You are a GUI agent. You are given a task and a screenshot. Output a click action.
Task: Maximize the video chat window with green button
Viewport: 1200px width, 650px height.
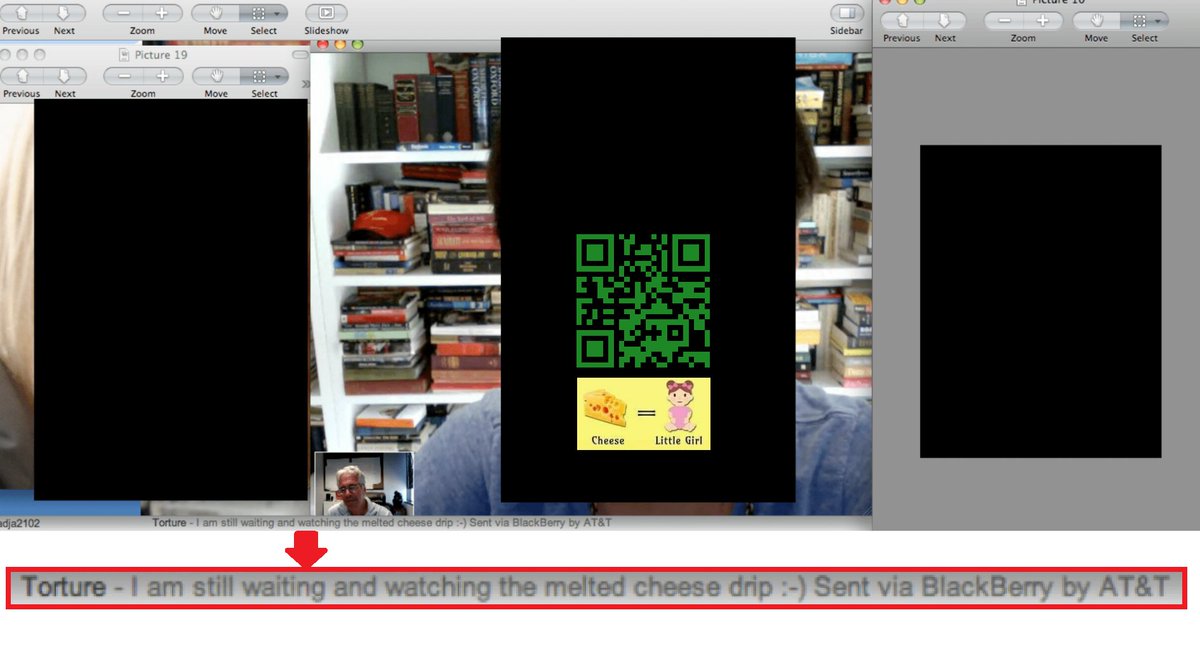click(356, 45)
